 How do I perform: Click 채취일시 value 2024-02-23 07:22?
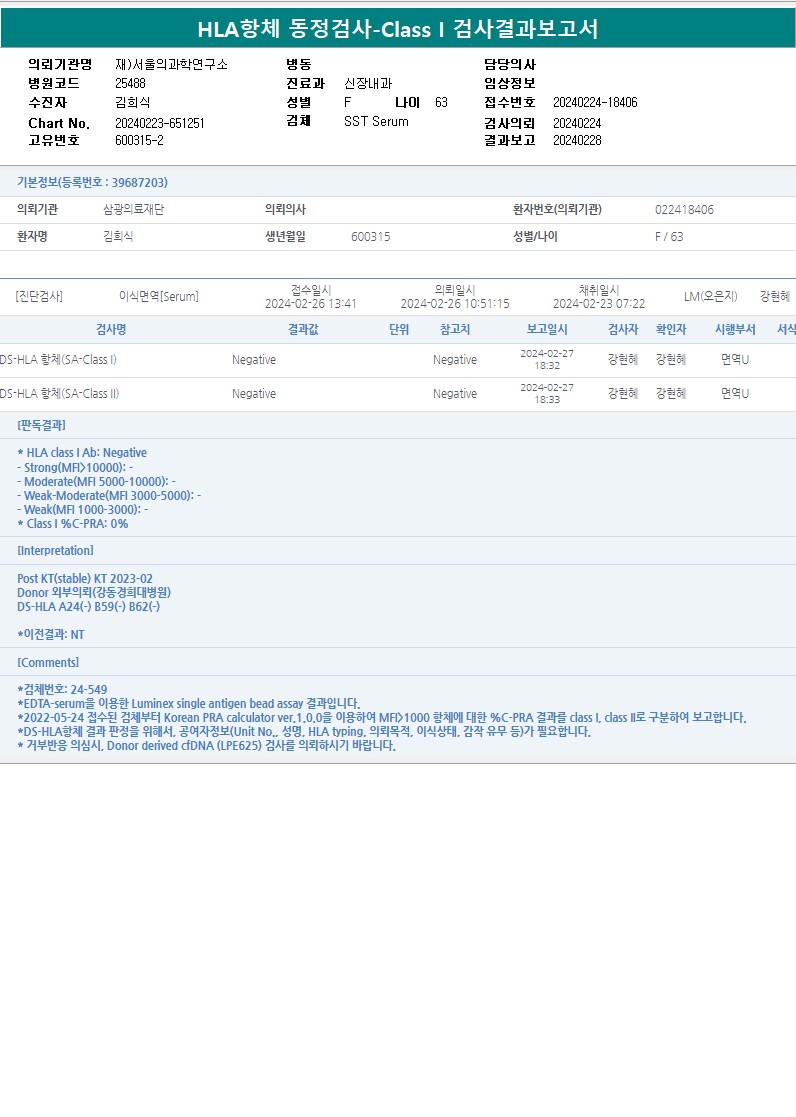[599, 303]
